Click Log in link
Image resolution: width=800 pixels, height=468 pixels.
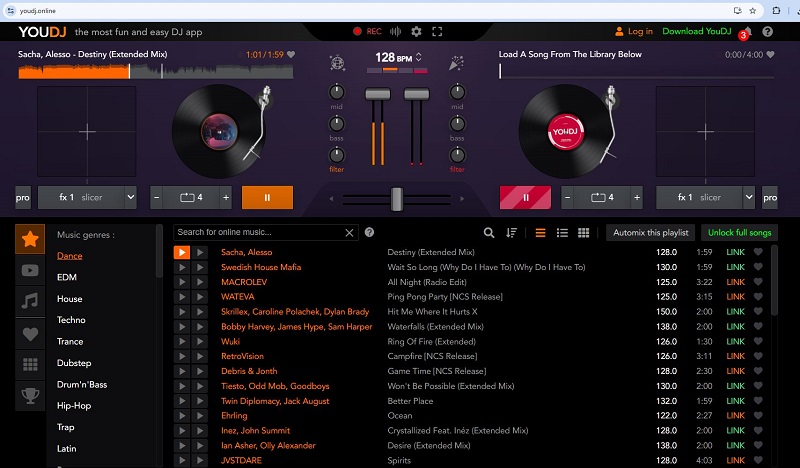pyautogui.click(x=634, y=32)
